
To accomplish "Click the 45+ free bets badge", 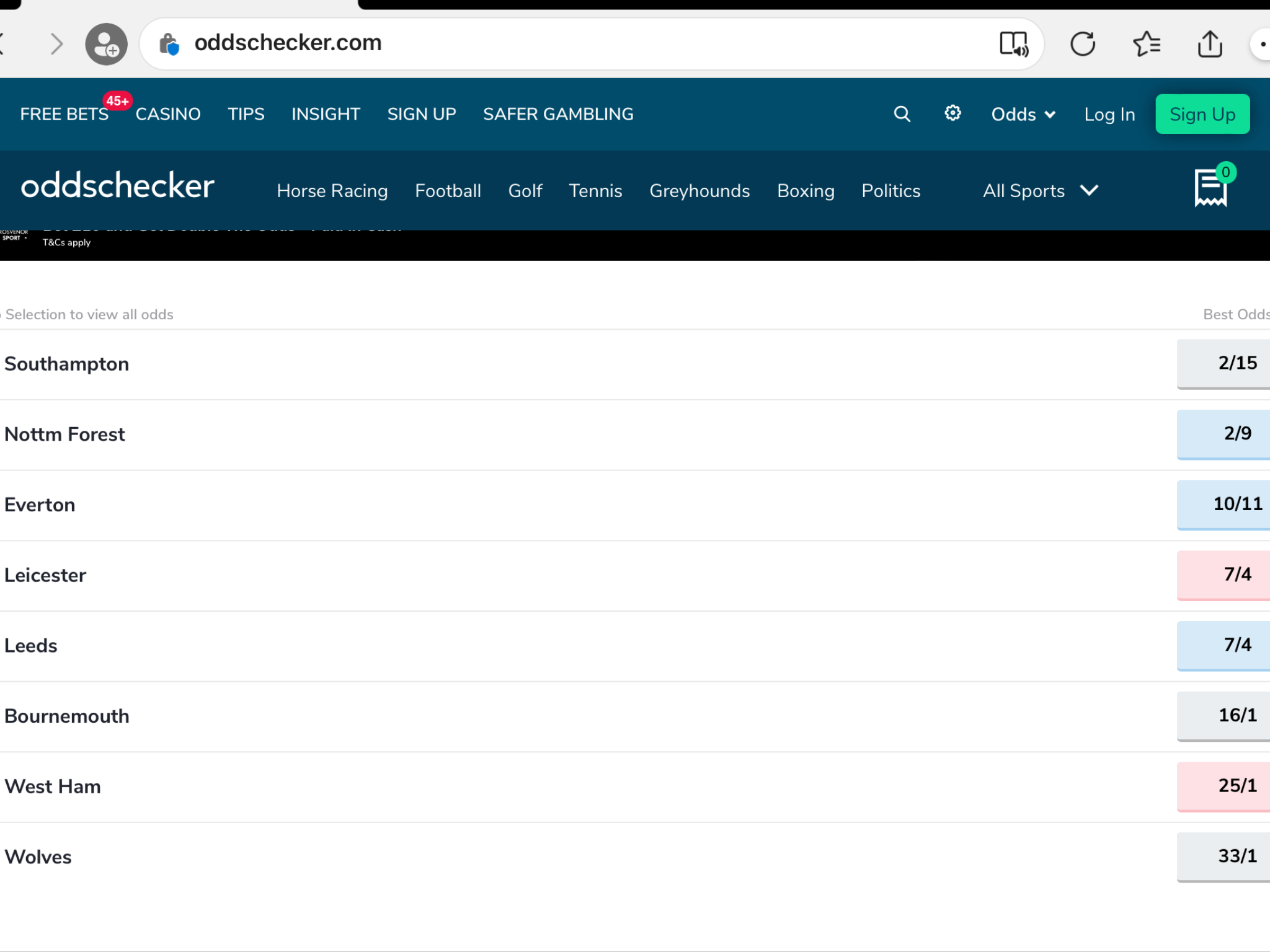I will pyautogui.click(x=117, y=101).
